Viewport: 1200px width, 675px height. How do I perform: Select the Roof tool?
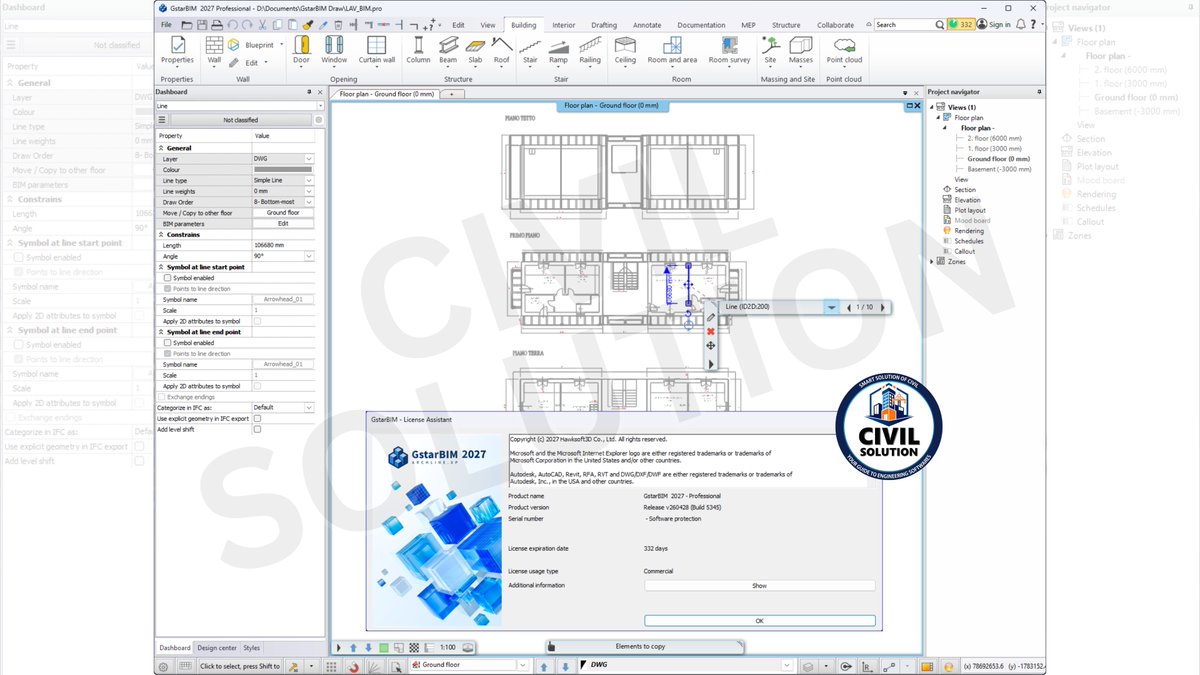[501, 50]
